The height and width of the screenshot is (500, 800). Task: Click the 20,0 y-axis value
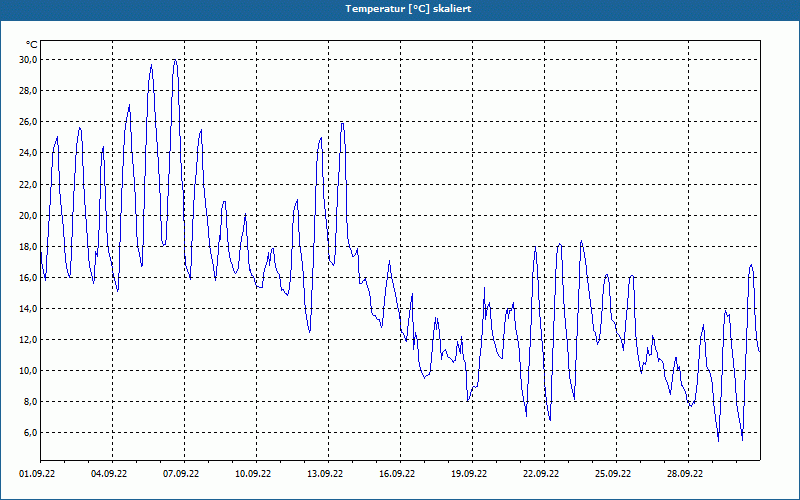(30, 215)
